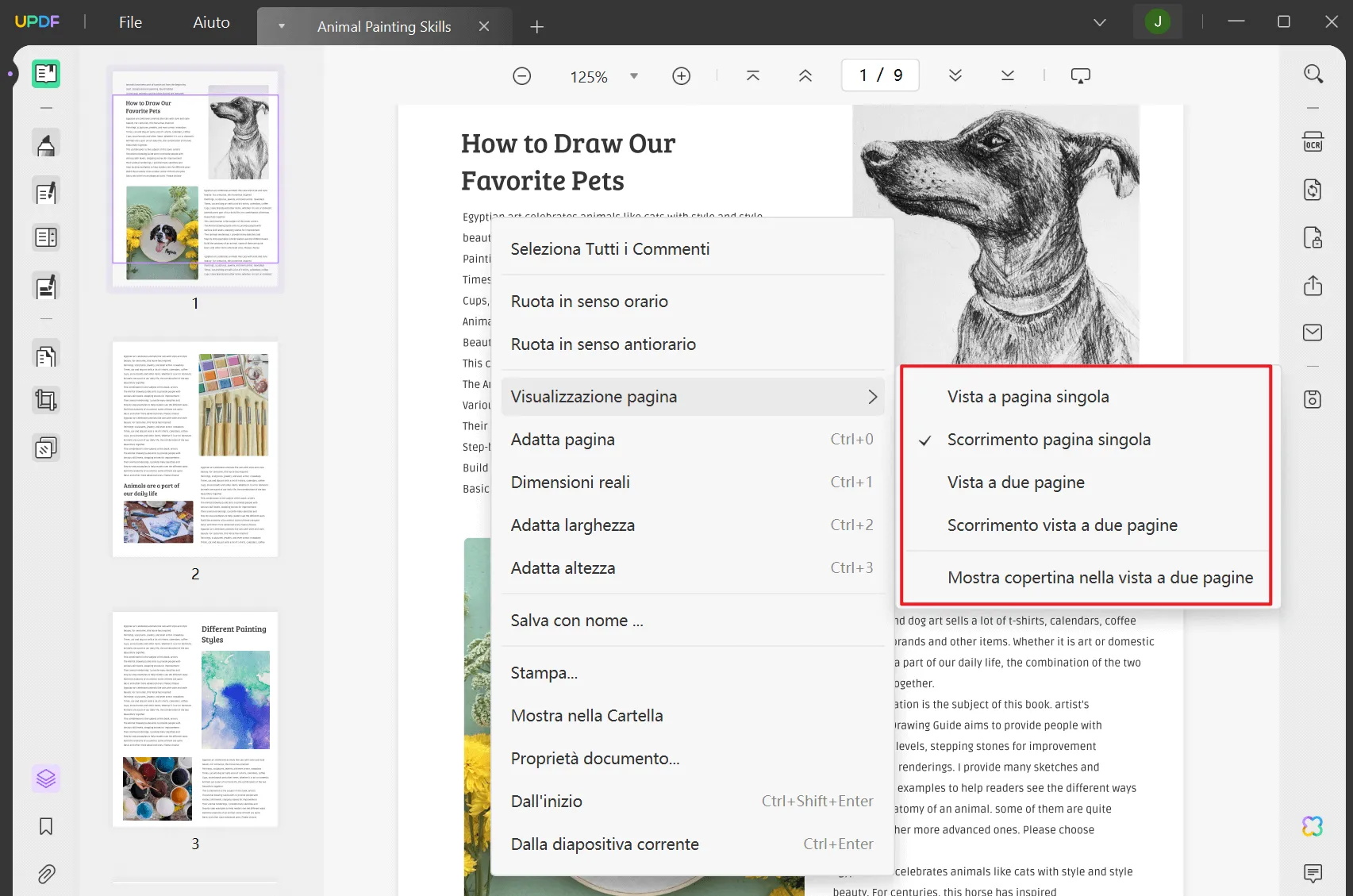Jump to first page arrow
The width and height of the screenshot is (1353, 896).
(753, 76)
